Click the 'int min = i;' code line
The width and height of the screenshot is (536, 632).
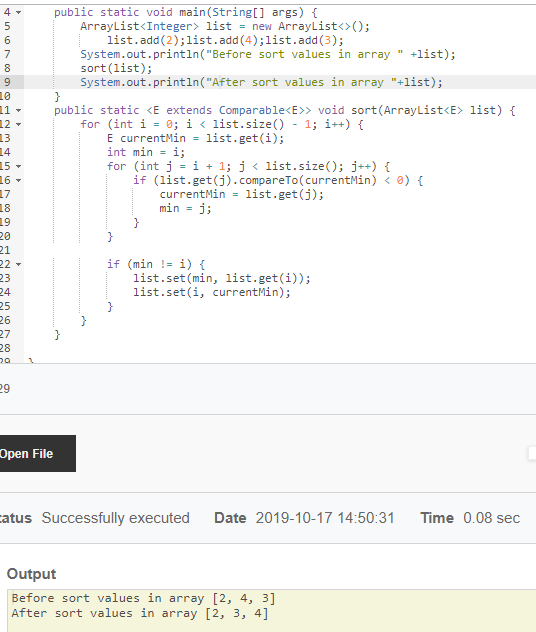(x=146, y=152)
